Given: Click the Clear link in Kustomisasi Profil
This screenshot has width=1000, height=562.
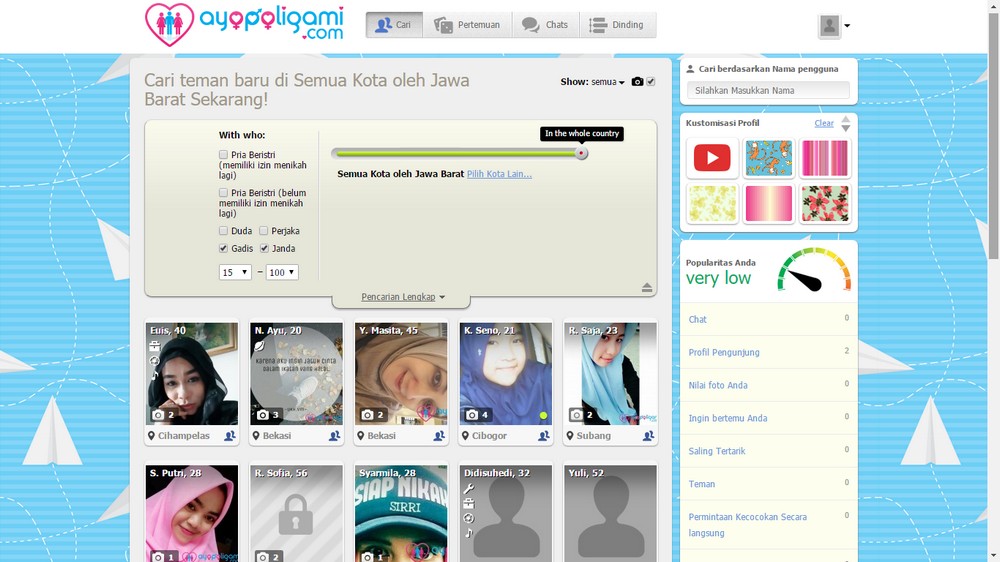Looking at the screenshot, I should tap(823, 123).
